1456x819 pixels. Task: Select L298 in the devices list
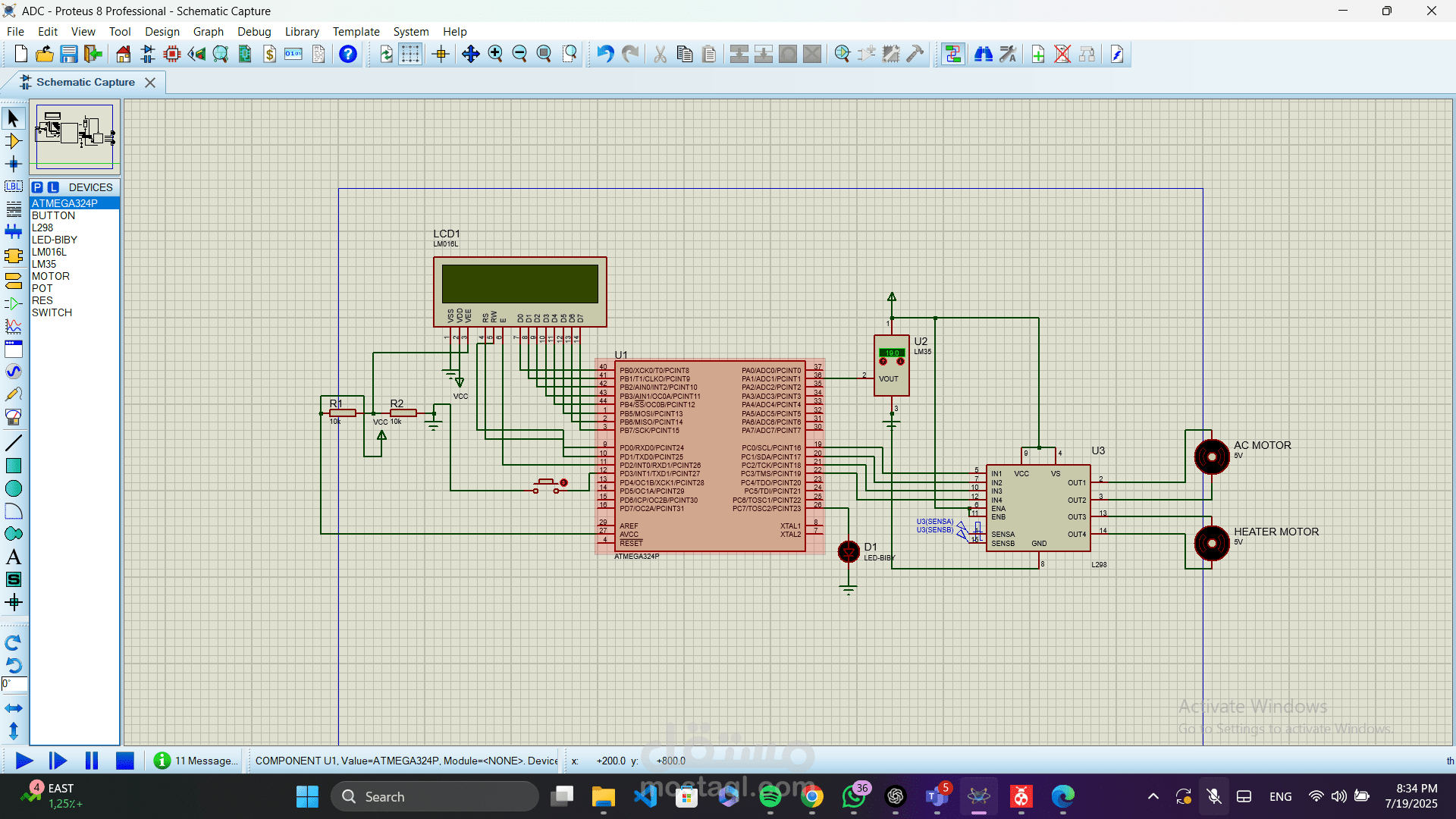(74, 227)
